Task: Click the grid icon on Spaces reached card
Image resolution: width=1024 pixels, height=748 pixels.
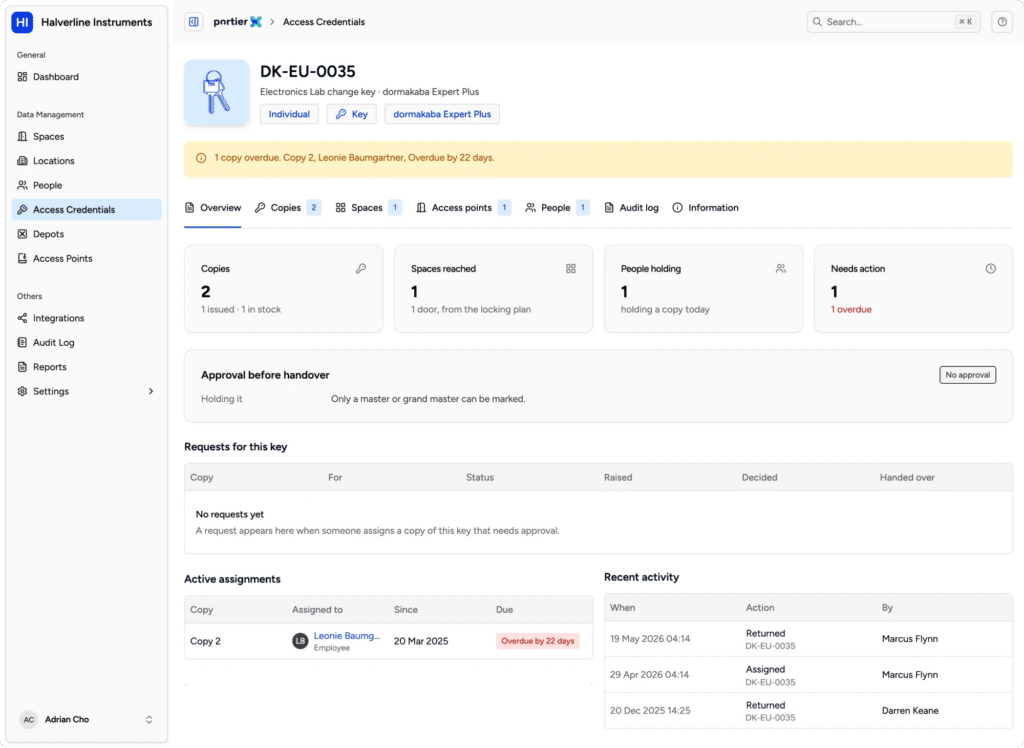Action: click(571, 268)
